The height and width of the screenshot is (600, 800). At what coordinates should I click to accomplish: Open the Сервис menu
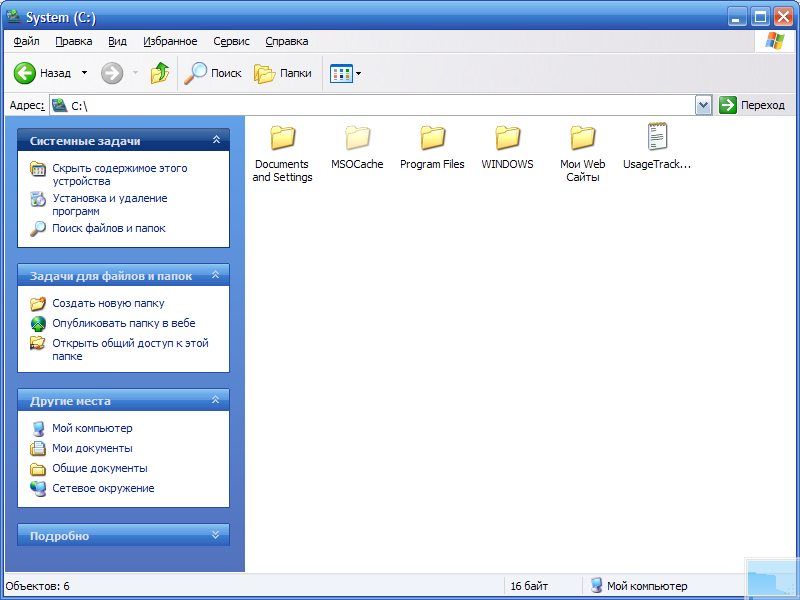pos(231,41)
